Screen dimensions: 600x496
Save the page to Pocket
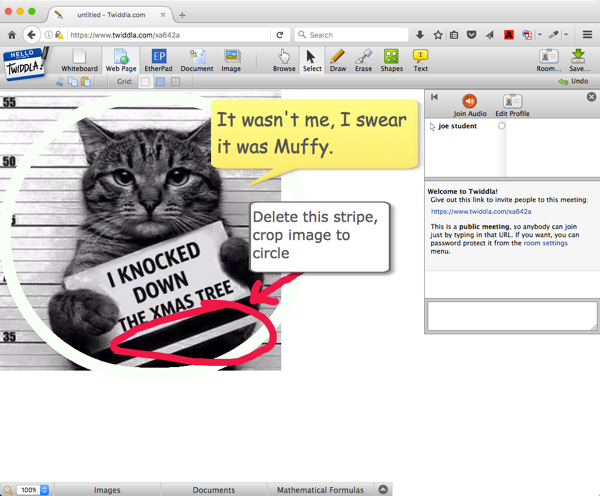tap(471, 35)
